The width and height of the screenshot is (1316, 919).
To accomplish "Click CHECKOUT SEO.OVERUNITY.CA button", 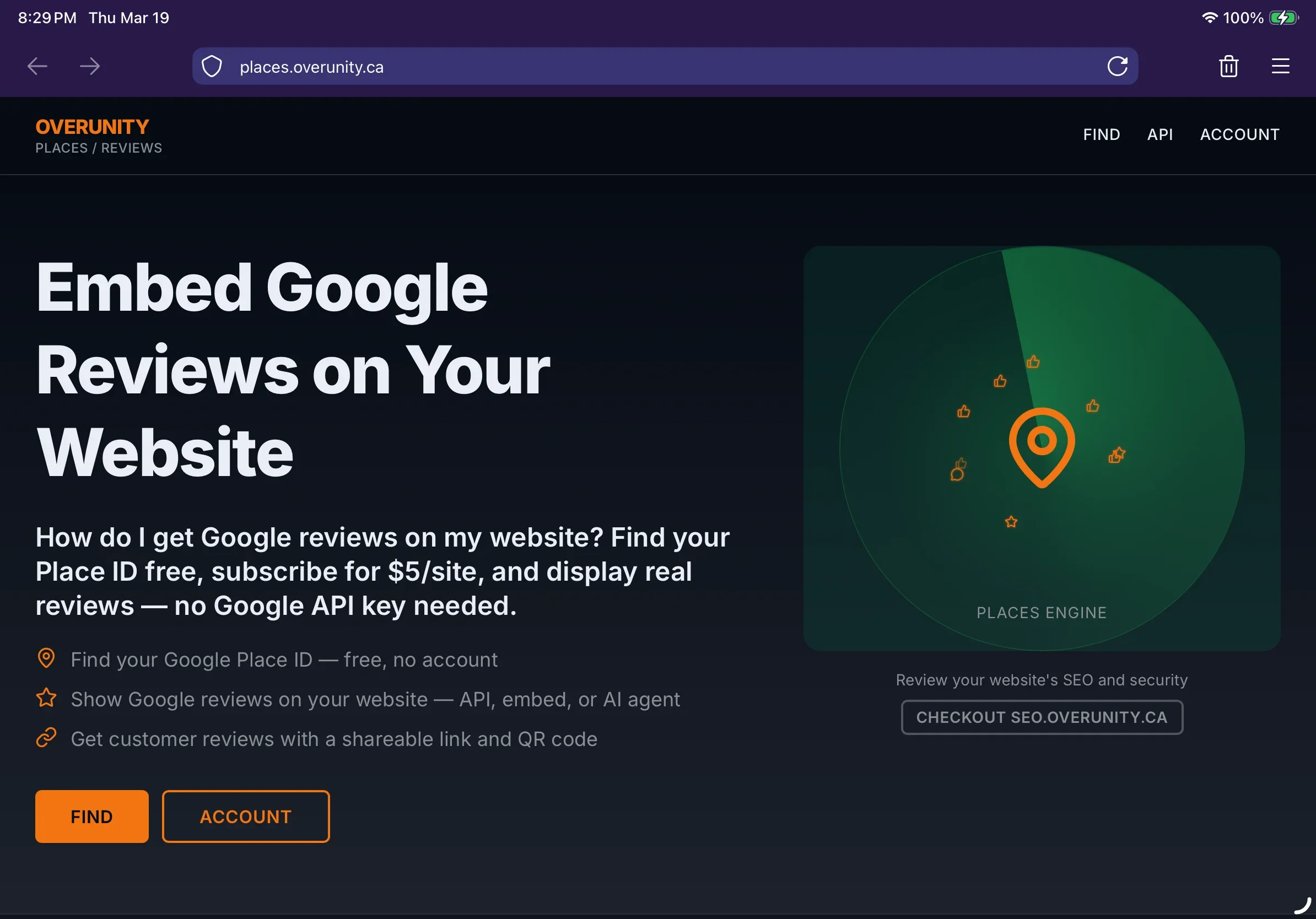I will click(x=1042, y=717).
